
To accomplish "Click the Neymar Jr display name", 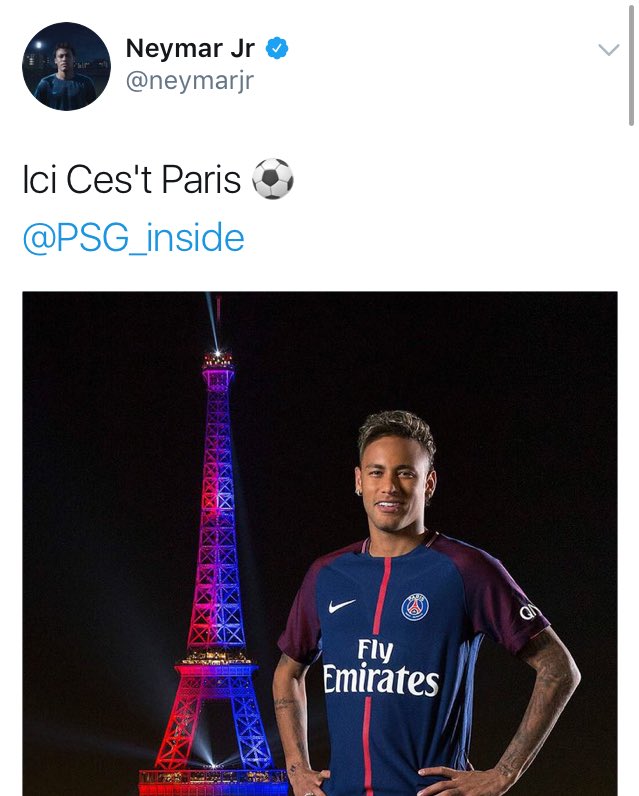I will pos(190,48).
